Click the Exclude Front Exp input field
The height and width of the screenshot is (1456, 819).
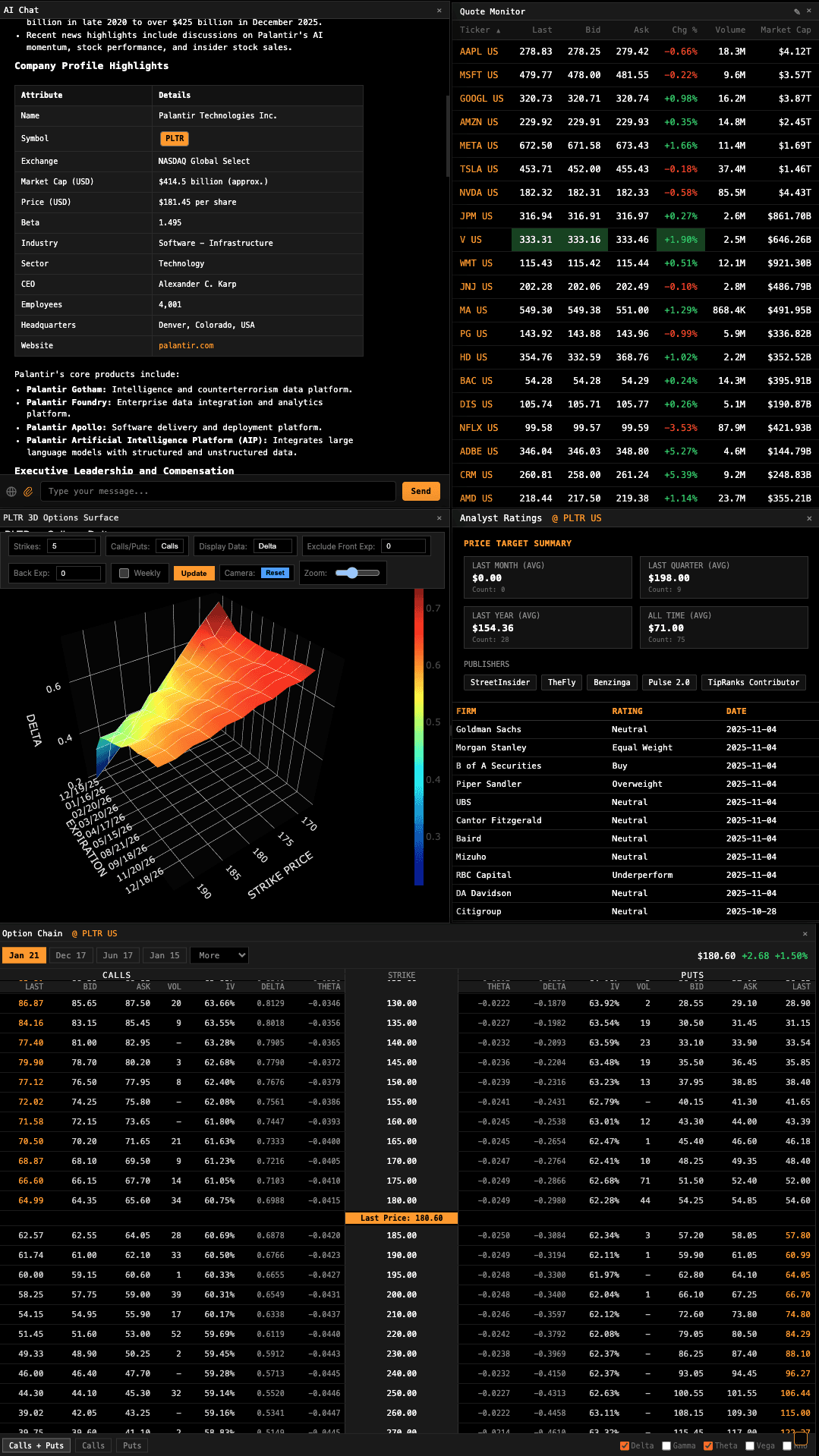403,546
